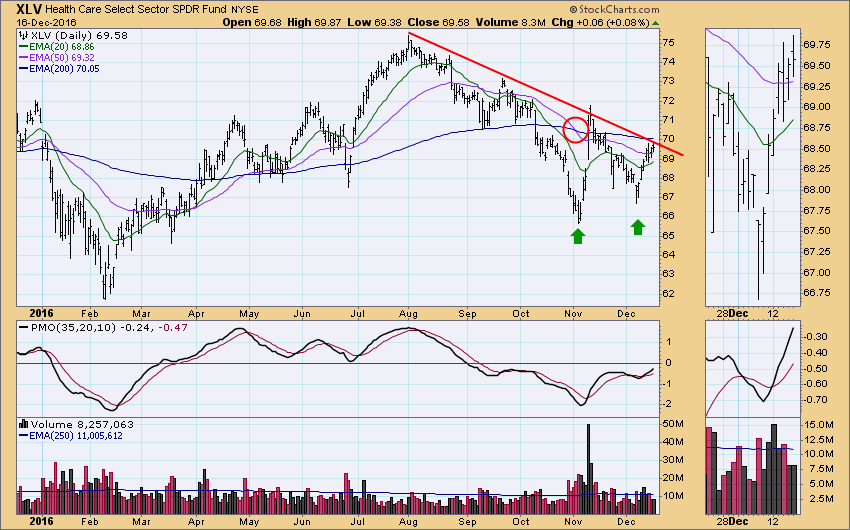The image size is (850, 530).
Task: Click the 68.50 label on zoomed price axis
Action: (816, 148)
